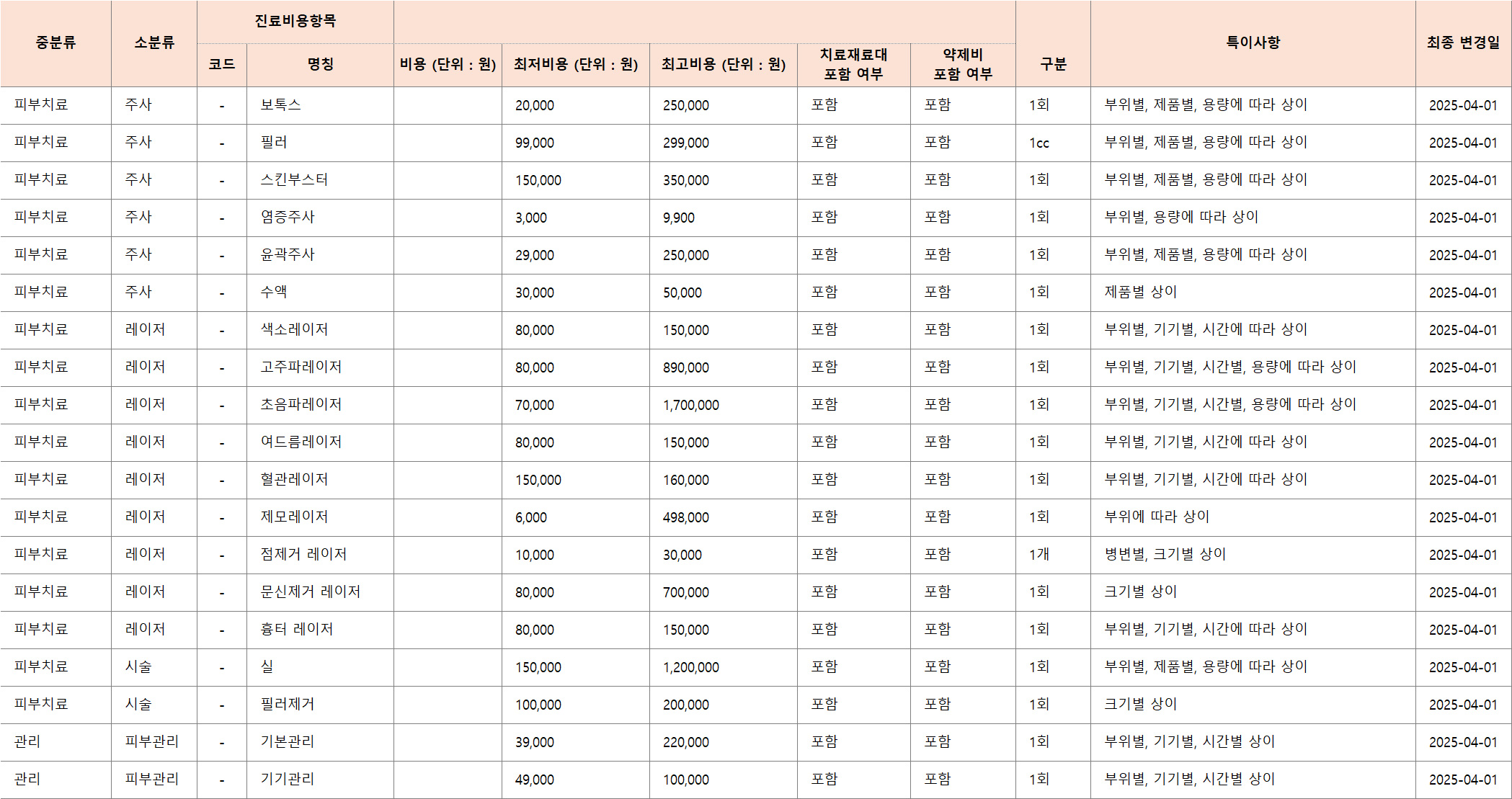Screen dimensions: 1512x799
Task: Click the 소분류 column header
Action: coord(154,43)
